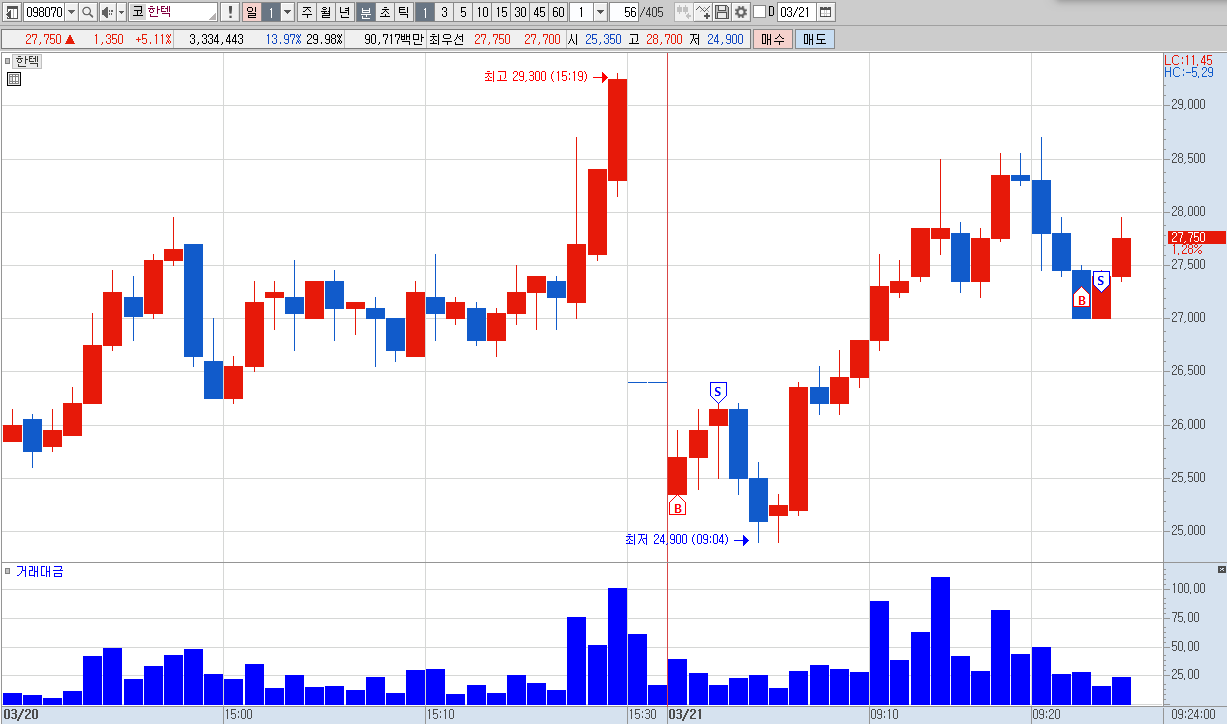Select the 10-minute interval
Viewport: 1227px width, 724px height.
[x=482, y=12]
